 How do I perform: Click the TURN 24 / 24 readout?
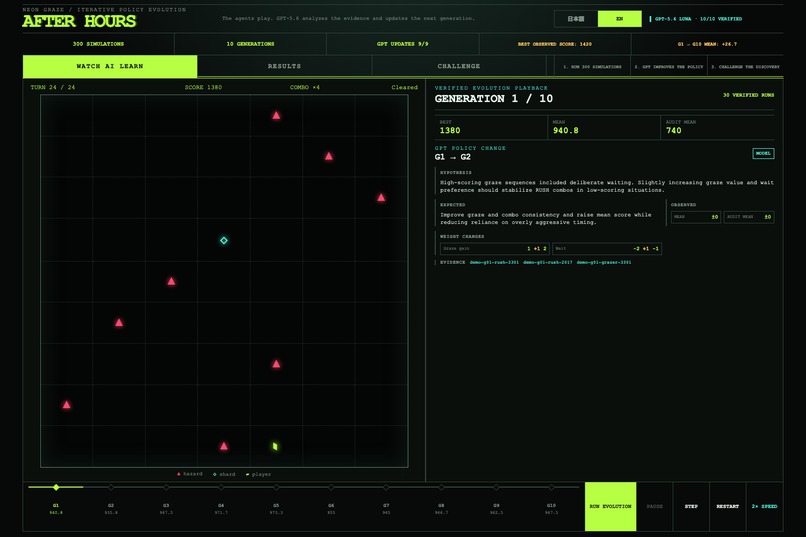click(x=53, y=87)
